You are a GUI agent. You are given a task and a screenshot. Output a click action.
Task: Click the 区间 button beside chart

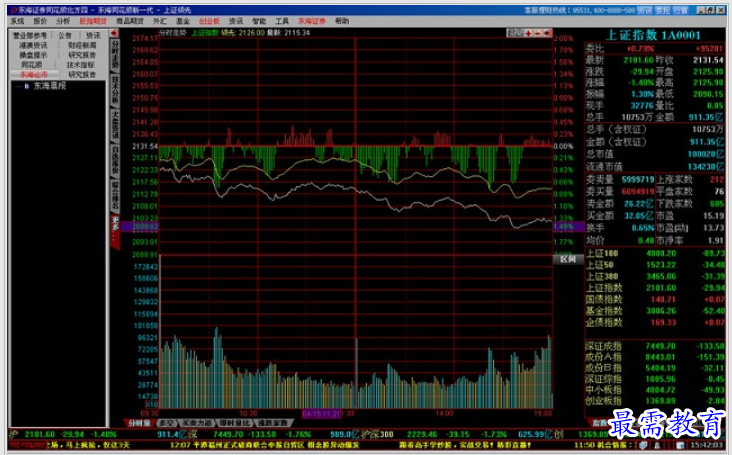pyautogui.click(x=568, y=259)
